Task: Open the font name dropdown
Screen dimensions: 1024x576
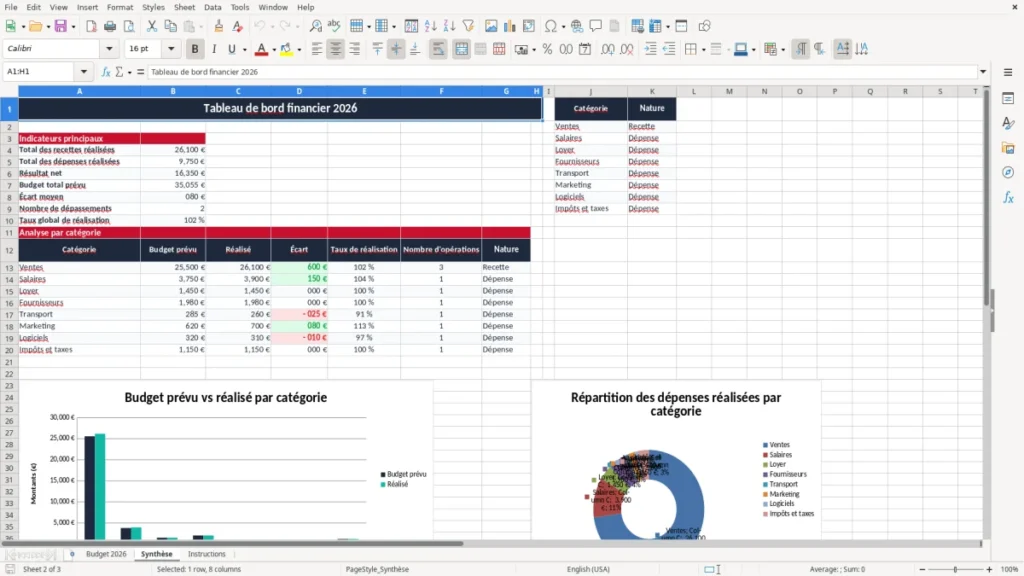Action: pos(109,48)
